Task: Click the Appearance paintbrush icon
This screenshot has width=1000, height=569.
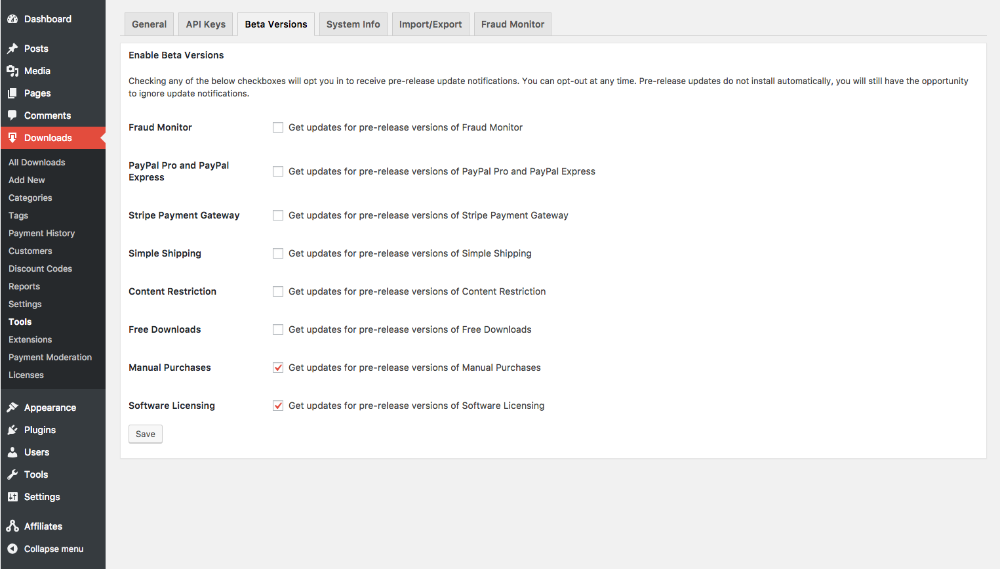Action: (x=12, y=407)
